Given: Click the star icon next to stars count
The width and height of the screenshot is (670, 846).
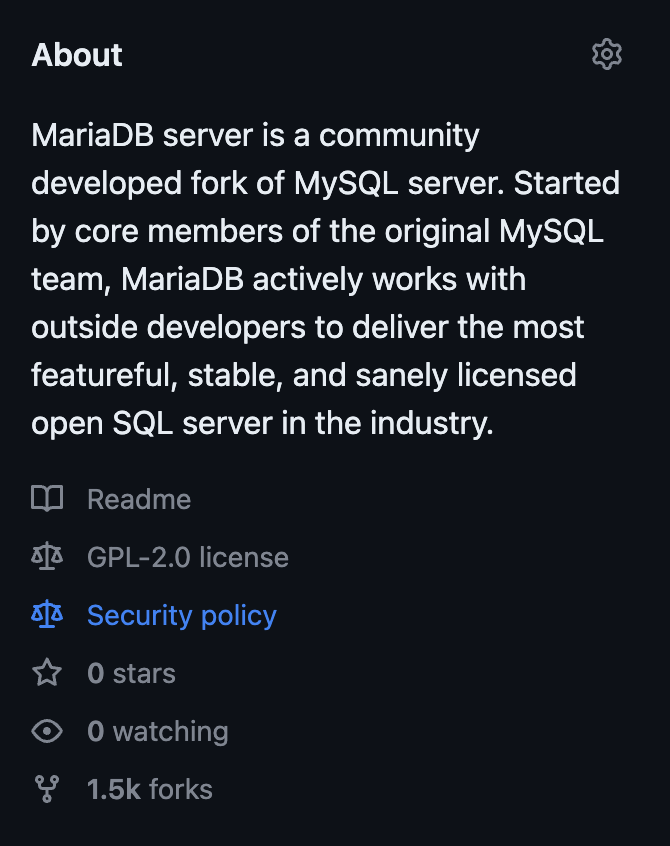Looking at the screenshot, I should coord(47,672).
